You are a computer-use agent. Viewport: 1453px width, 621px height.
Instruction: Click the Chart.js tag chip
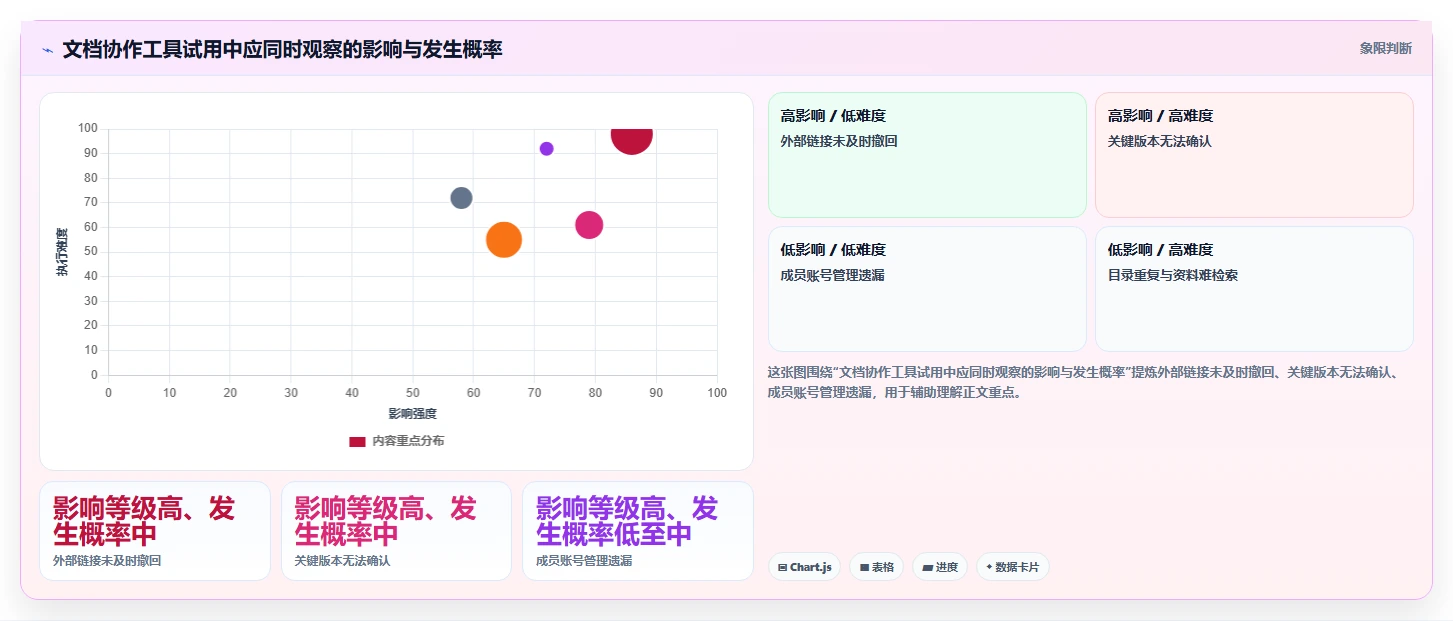pos(805,567)
